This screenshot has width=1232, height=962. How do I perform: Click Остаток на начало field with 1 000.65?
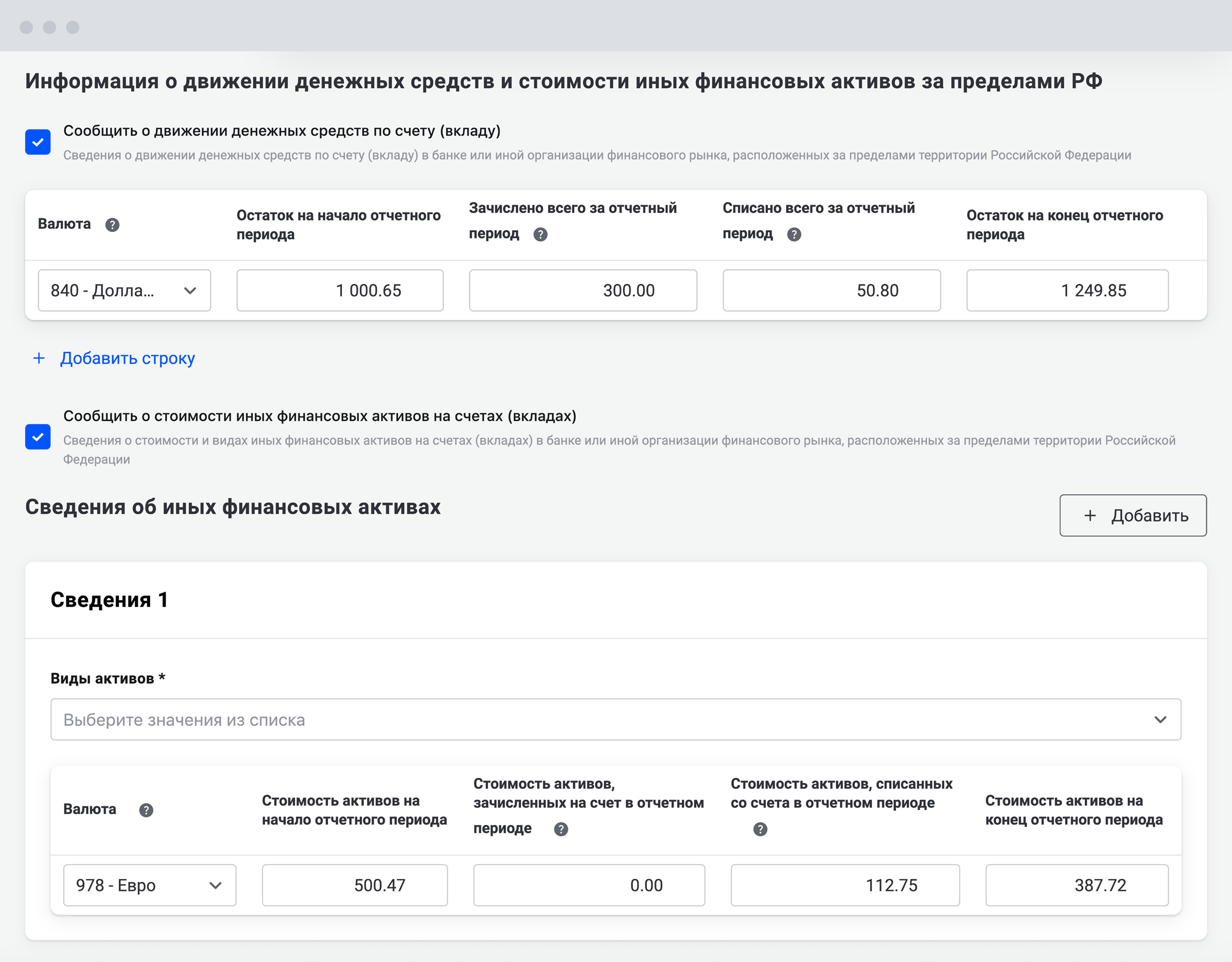[x=340, y=291]
